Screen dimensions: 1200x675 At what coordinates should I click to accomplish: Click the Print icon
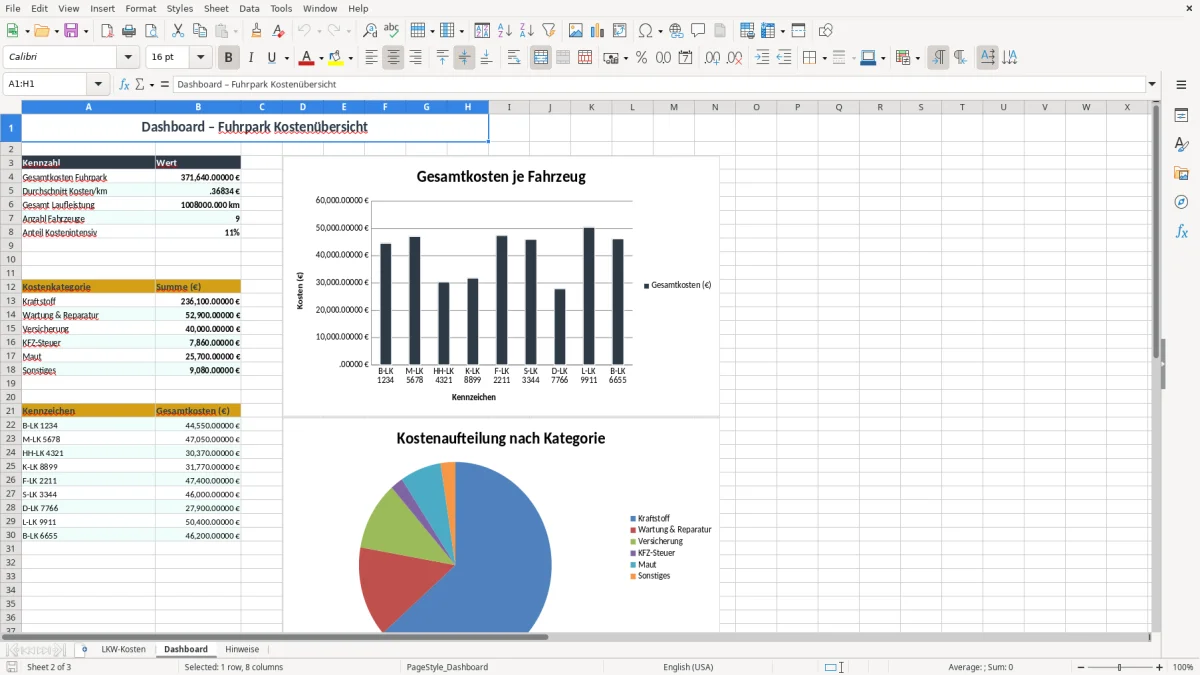pyautogui.click(x=129, y=31)
